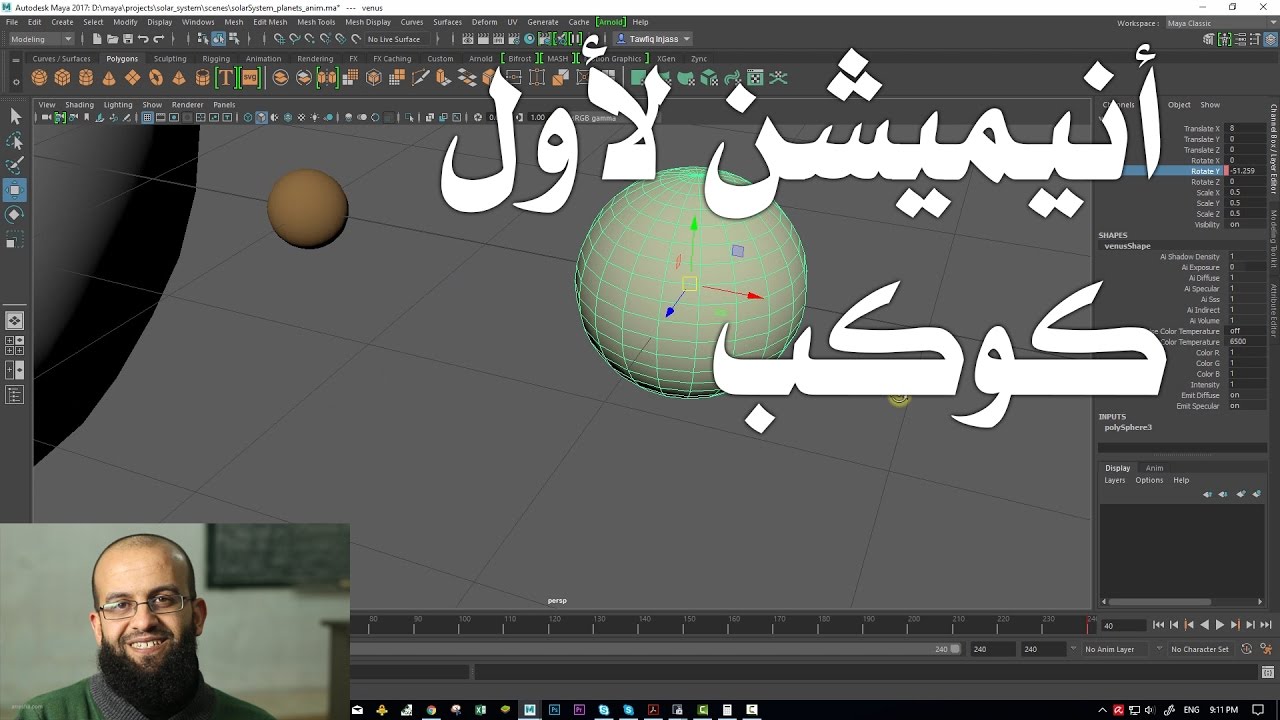Toggle Channel Box panel icon at top right
1280x720 pixels.
1269,39
